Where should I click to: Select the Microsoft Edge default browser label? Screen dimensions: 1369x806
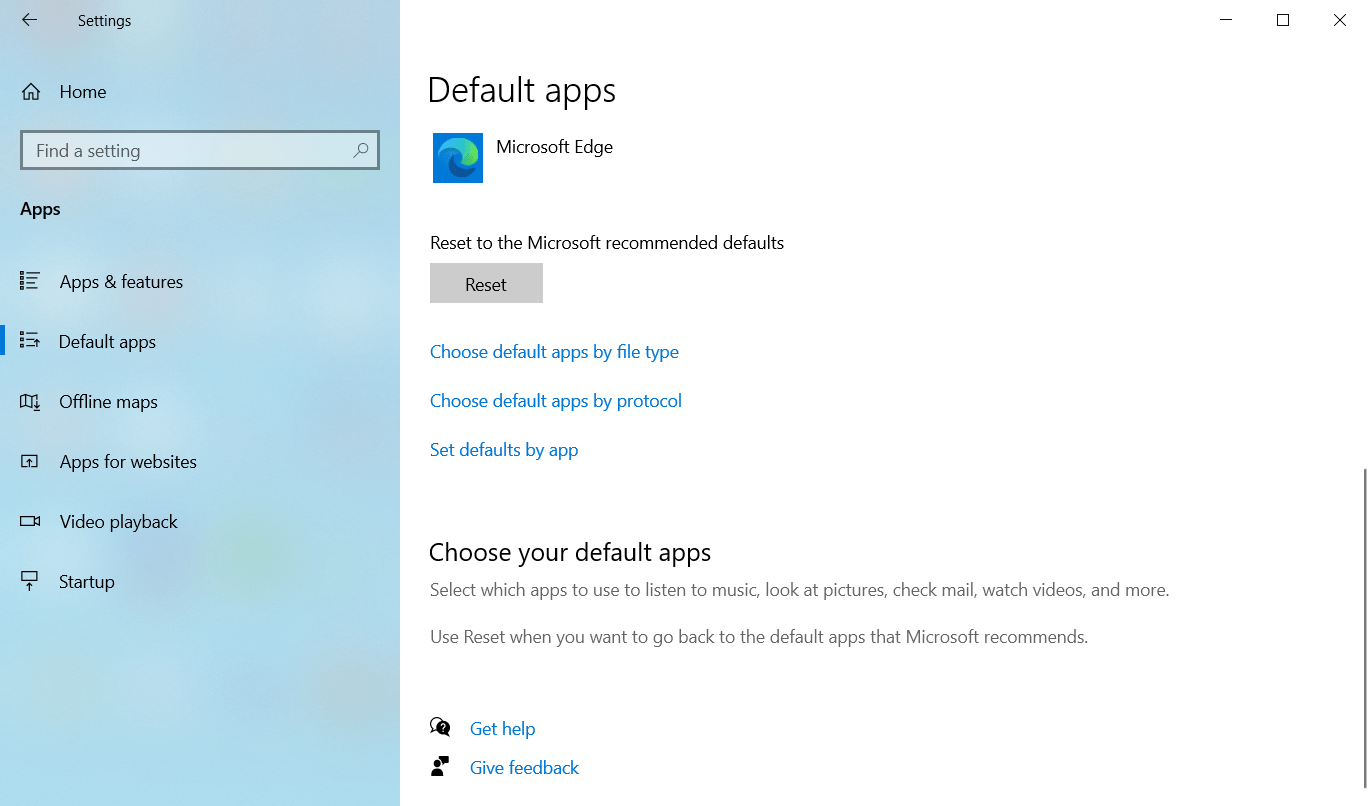click(x=554, y=147)
